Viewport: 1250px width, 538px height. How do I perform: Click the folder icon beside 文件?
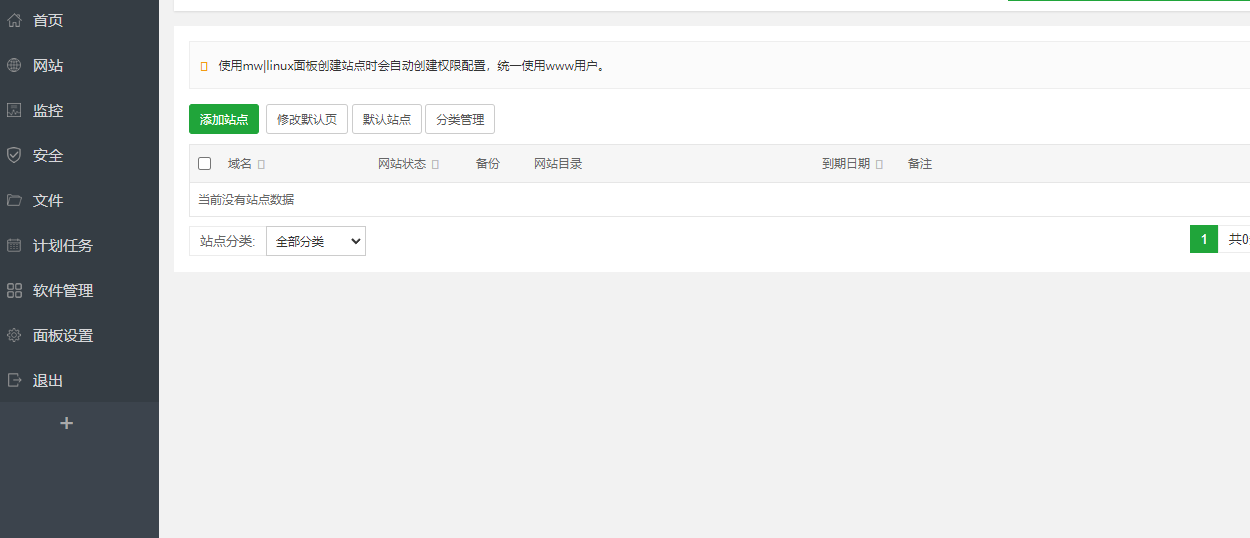click(x=14, y=200)
